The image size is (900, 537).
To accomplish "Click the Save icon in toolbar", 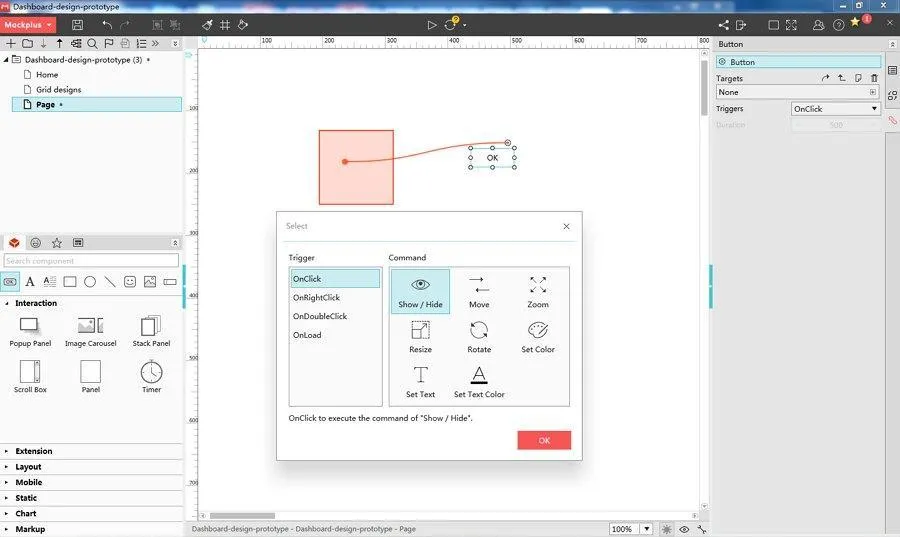I will (x=77, y=25).
